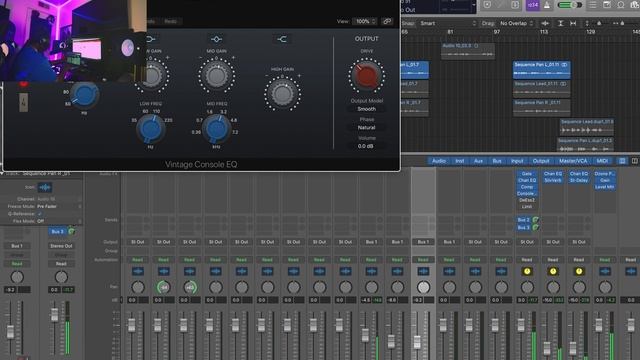Open the Snap Smart dropdown
Screen dimensions: 640x360
(x=448, y=23)
